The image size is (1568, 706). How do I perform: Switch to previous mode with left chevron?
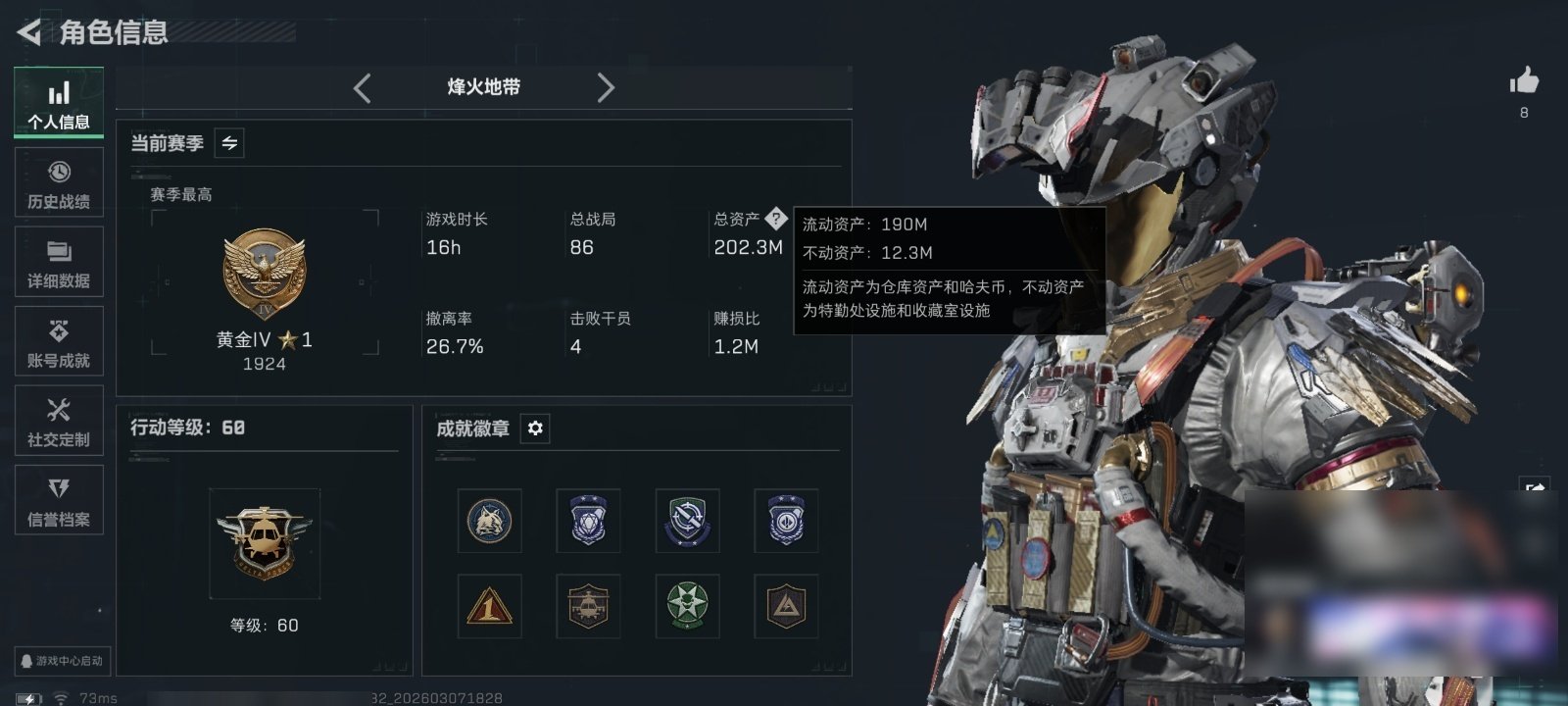coord(362,88)
